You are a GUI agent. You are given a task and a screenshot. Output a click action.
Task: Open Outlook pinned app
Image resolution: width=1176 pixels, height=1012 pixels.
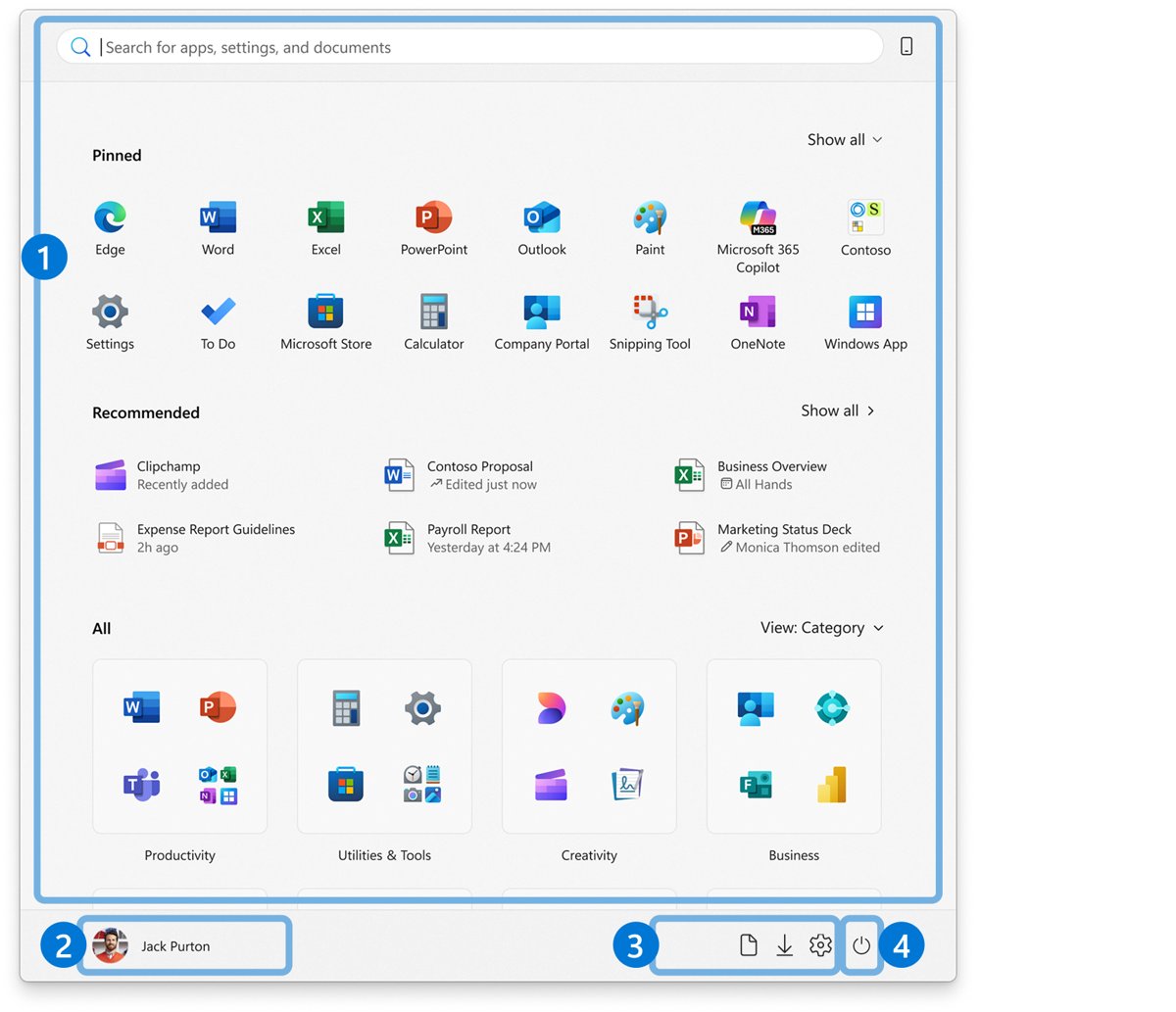(542, 217)
